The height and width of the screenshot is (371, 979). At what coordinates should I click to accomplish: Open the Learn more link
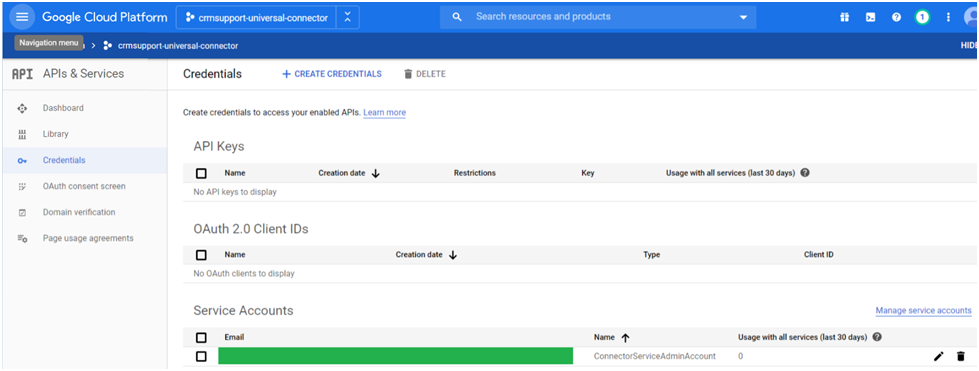point(385,112)
